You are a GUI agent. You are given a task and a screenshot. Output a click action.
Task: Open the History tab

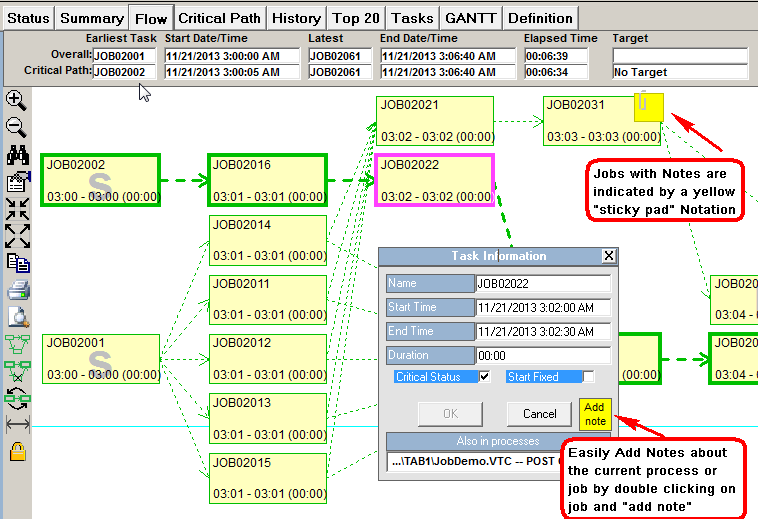[296, 18]
